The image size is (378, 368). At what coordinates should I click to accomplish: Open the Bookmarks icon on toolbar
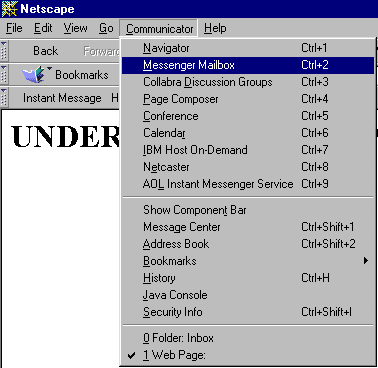(x=34, y=74)
